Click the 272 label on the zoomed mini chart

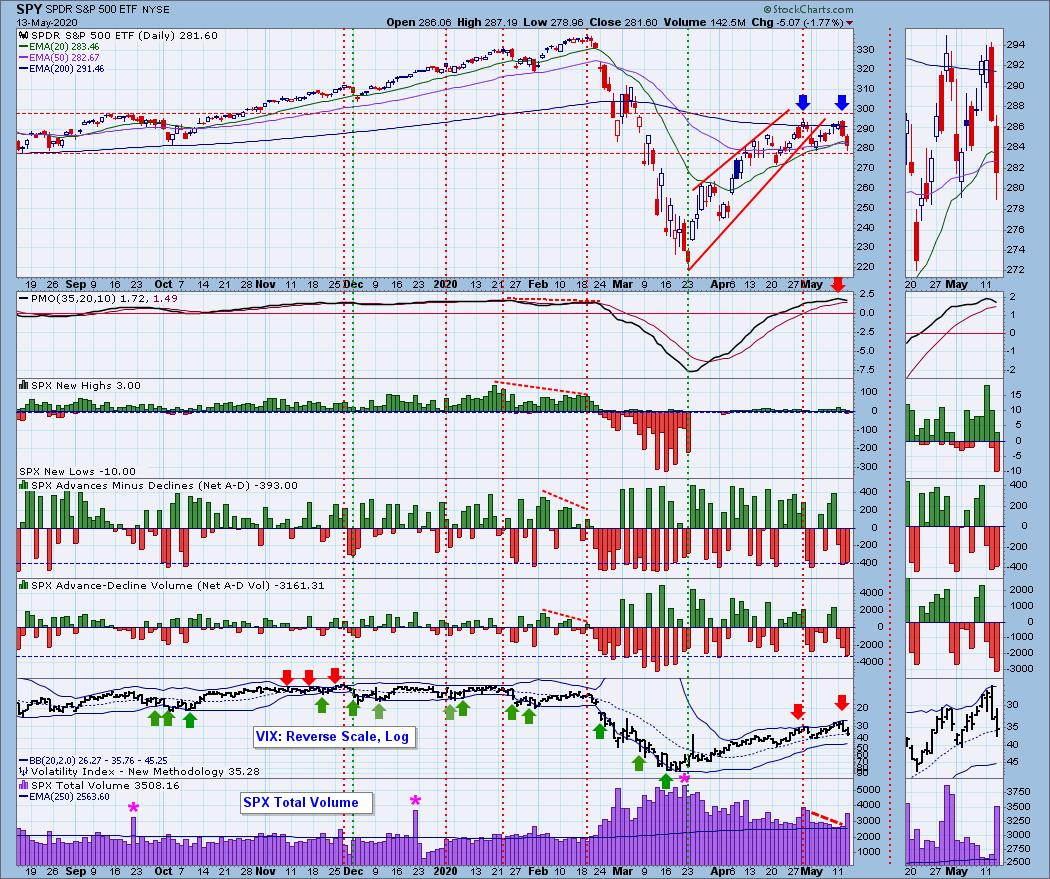click(x=1015, y=270)
